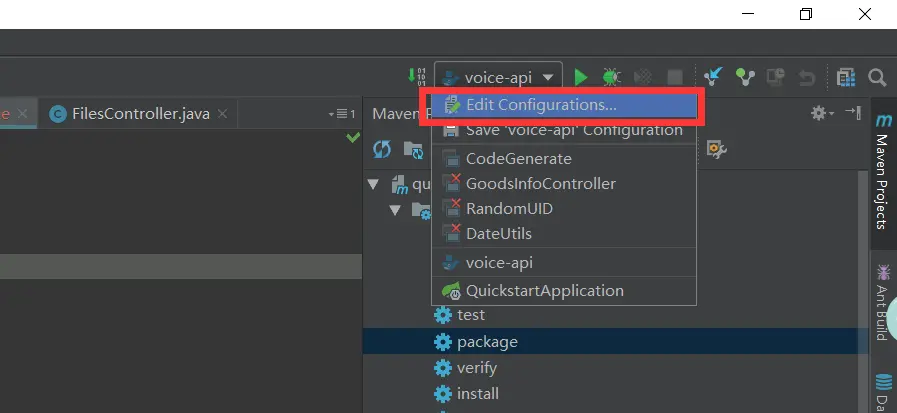Pick the CodeGenerate run configuration
897x413 pixels.
[x=563, y=158]
